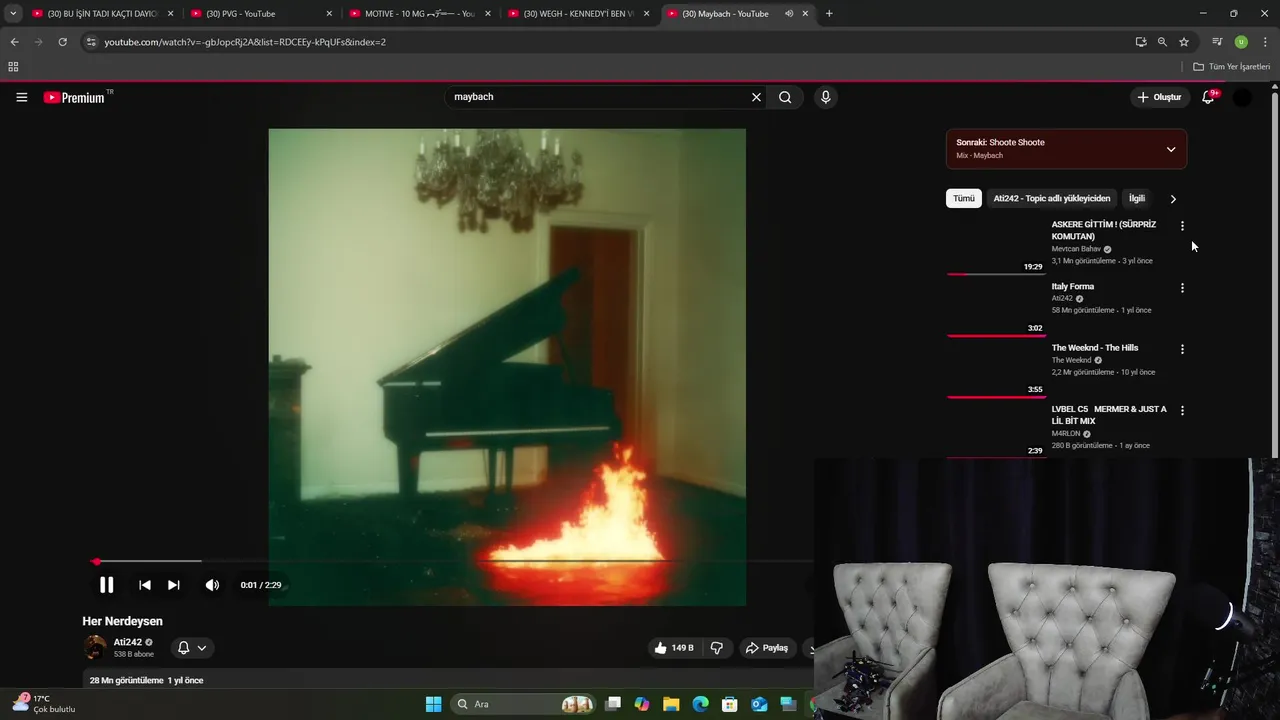Select the İlgili filter chip
Image resolution: width=1280 pixels, height=720 pixels.
coord(1137,198)
